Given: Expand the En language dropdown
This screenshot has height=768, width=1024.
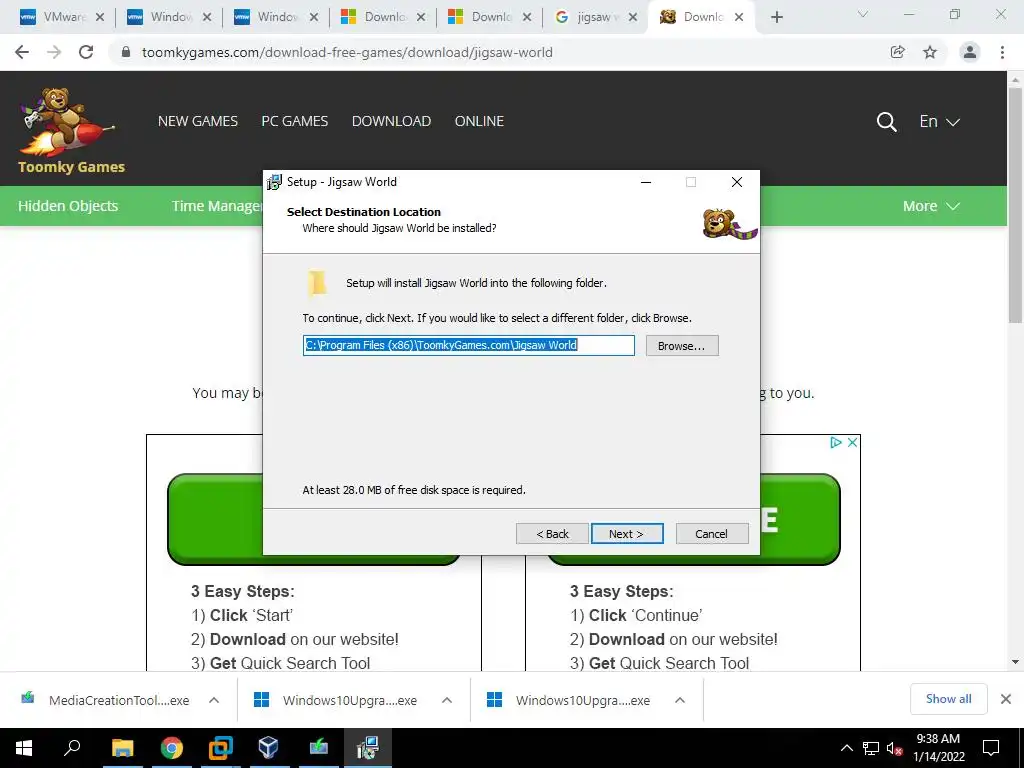Looking at the screenshot, I should (939, 121).
